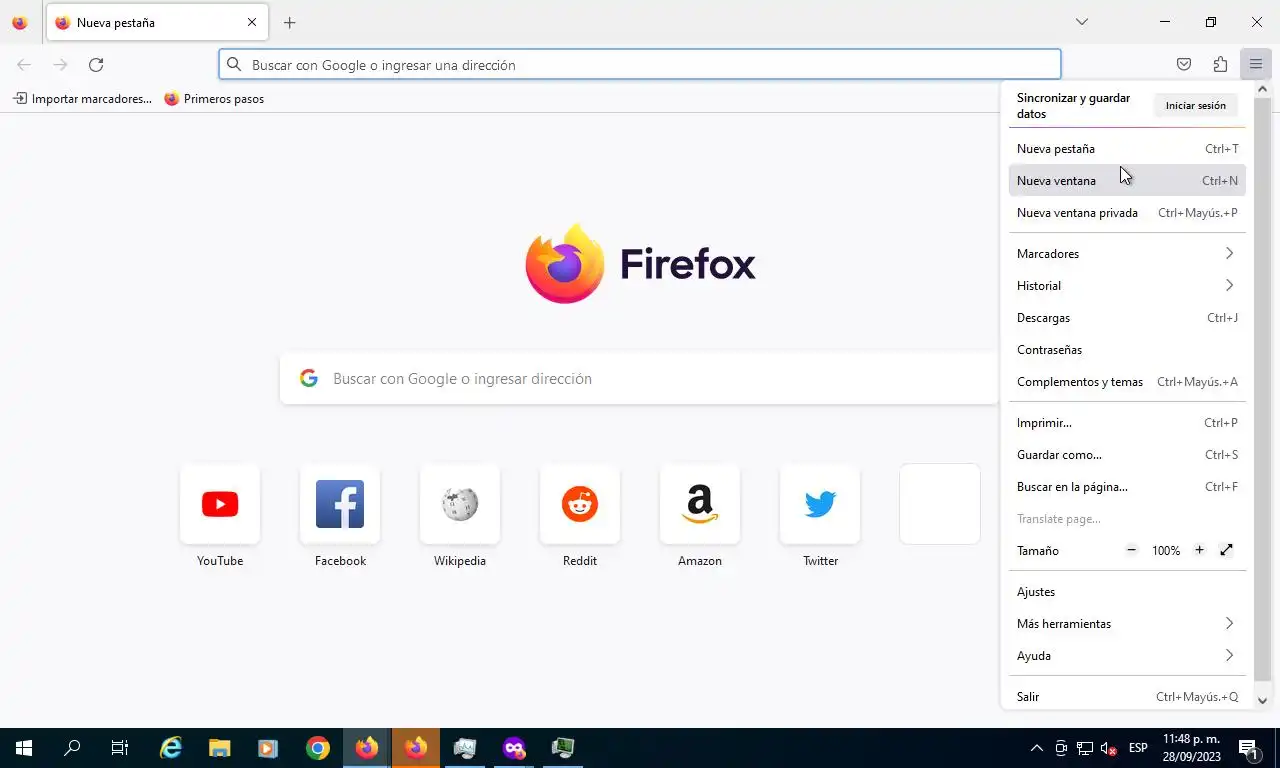Click Importar marcadores bookmark toolbar item
The width and height of the screenshot is (1280, 768).
pyautogui.click(x=82, y=99)
